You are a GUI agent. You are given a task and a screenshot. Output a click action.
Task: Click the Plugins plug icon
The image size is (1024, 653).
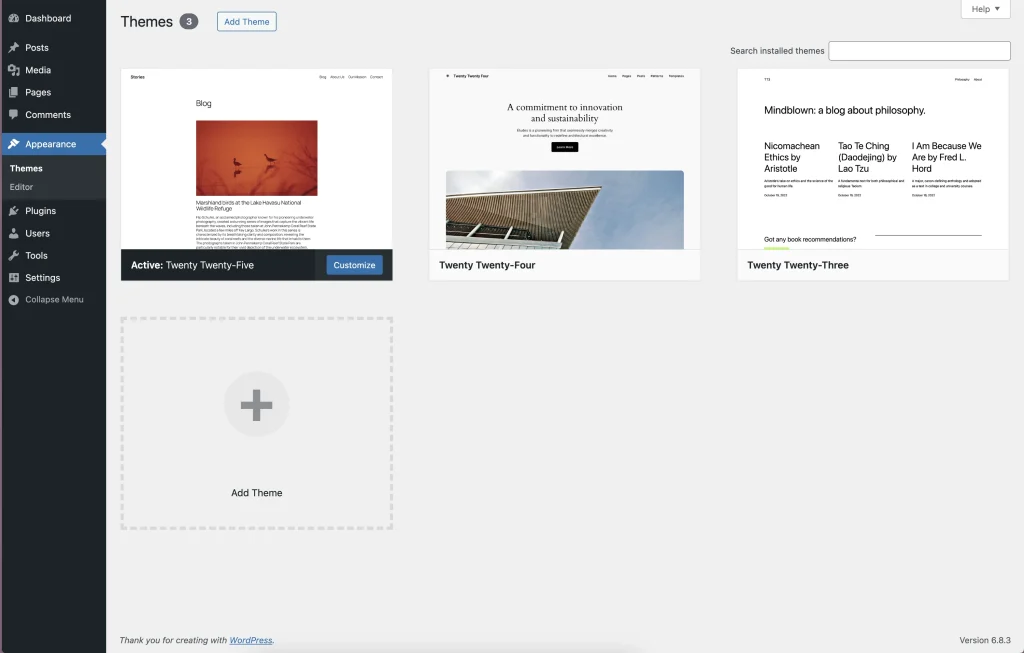(14, 211)
